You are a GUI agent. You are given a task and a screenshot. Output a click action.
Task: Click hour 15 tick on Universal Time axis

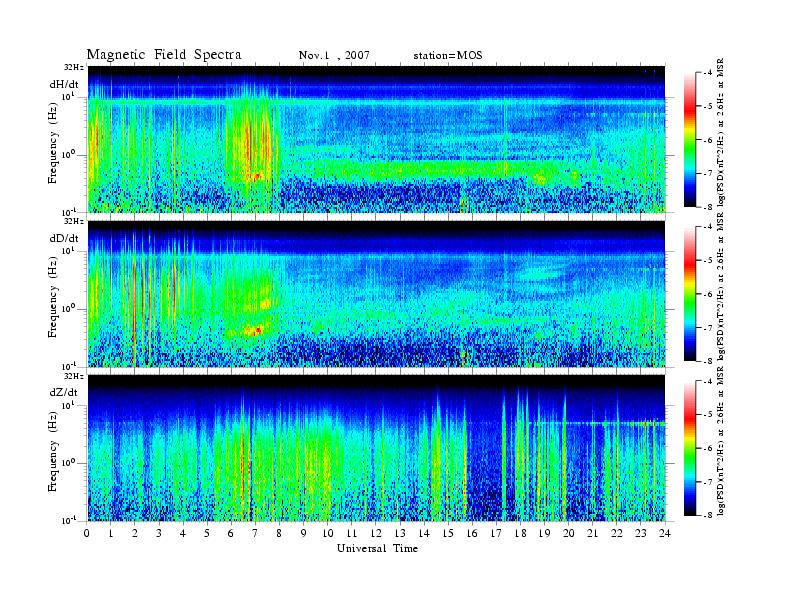point(448,534)
